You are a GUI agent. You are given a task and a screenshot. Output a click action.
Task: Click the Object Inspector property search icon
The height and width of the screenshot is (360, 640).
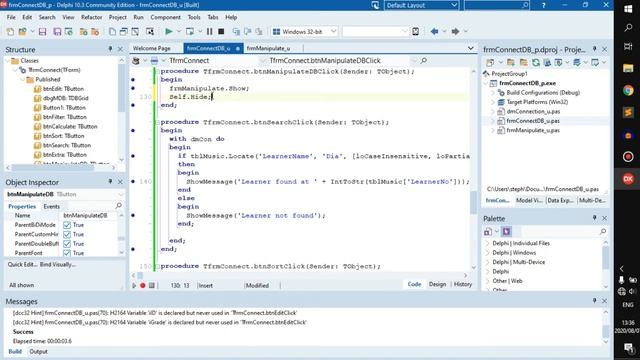point(119,206)
